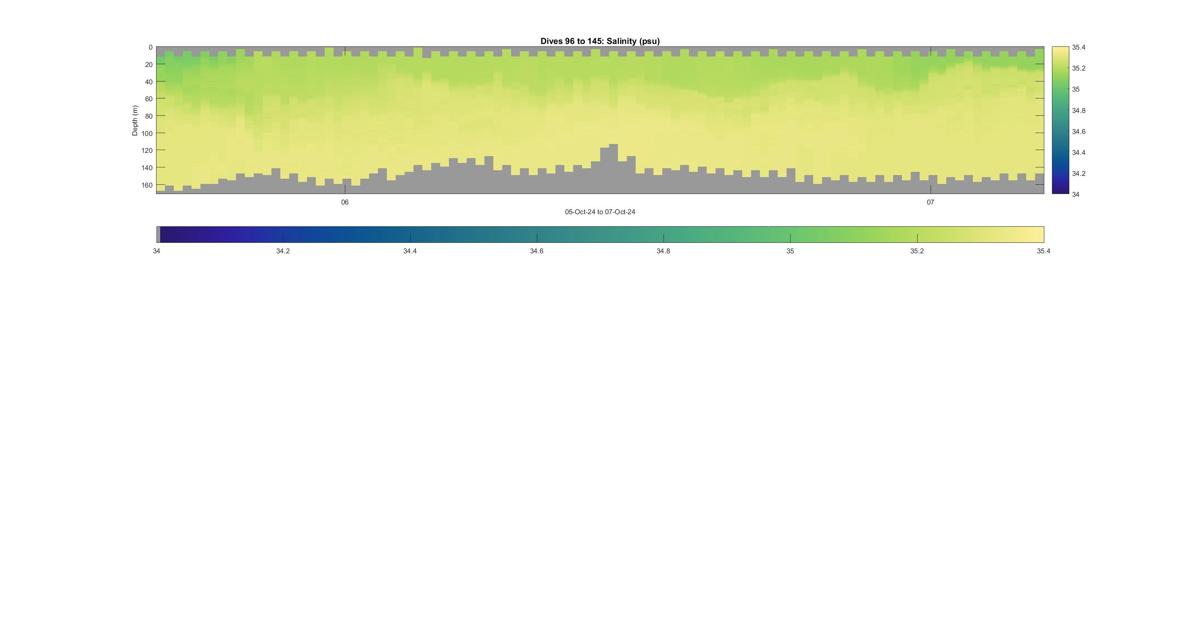Click depth axis tick label '40'
Viewport: 1200px width, 622px height.
tap(148, 82)
